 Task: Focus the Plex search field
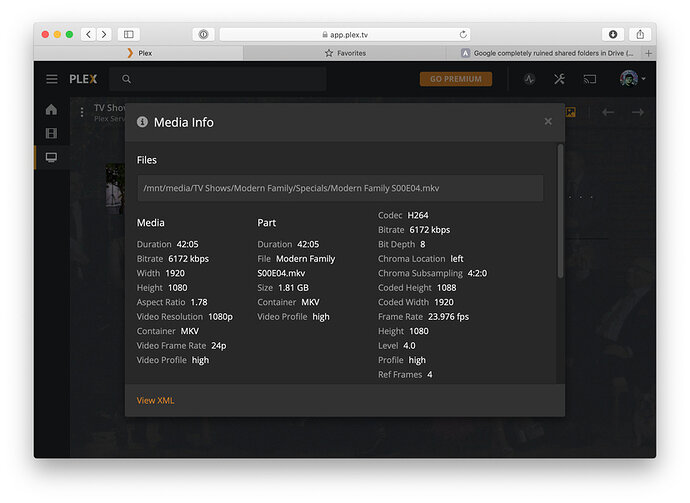pyautogui.click(x=218, y=79)
